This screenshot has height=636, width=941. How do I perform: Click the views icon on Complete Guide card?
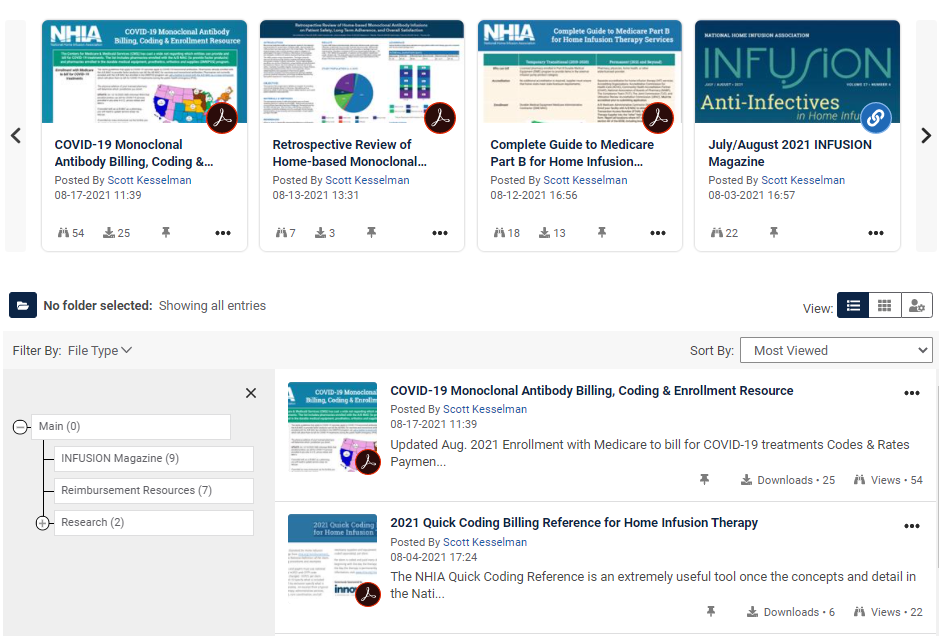coord(499,232)
